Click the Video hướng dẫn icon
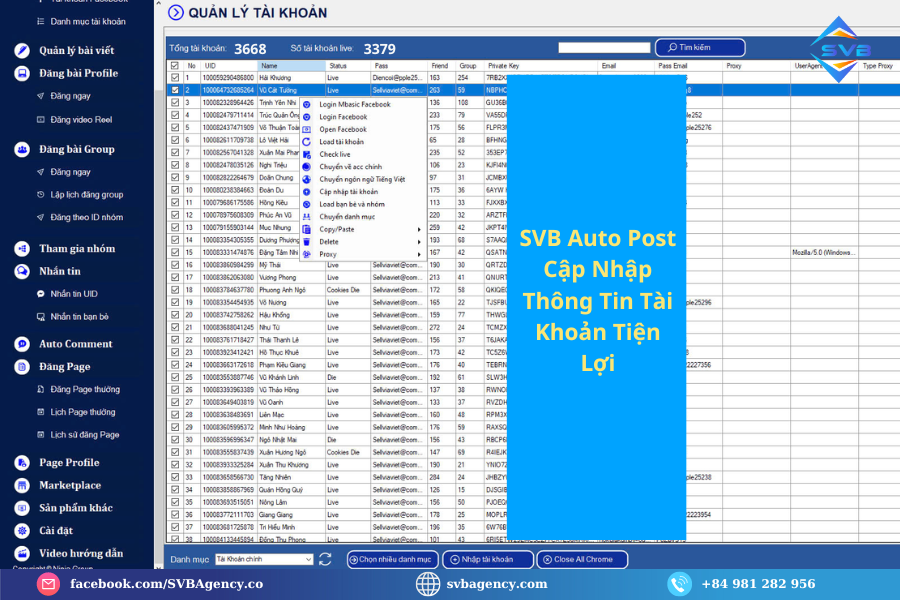This screenshot has width=900, height=600. [22, 553]
